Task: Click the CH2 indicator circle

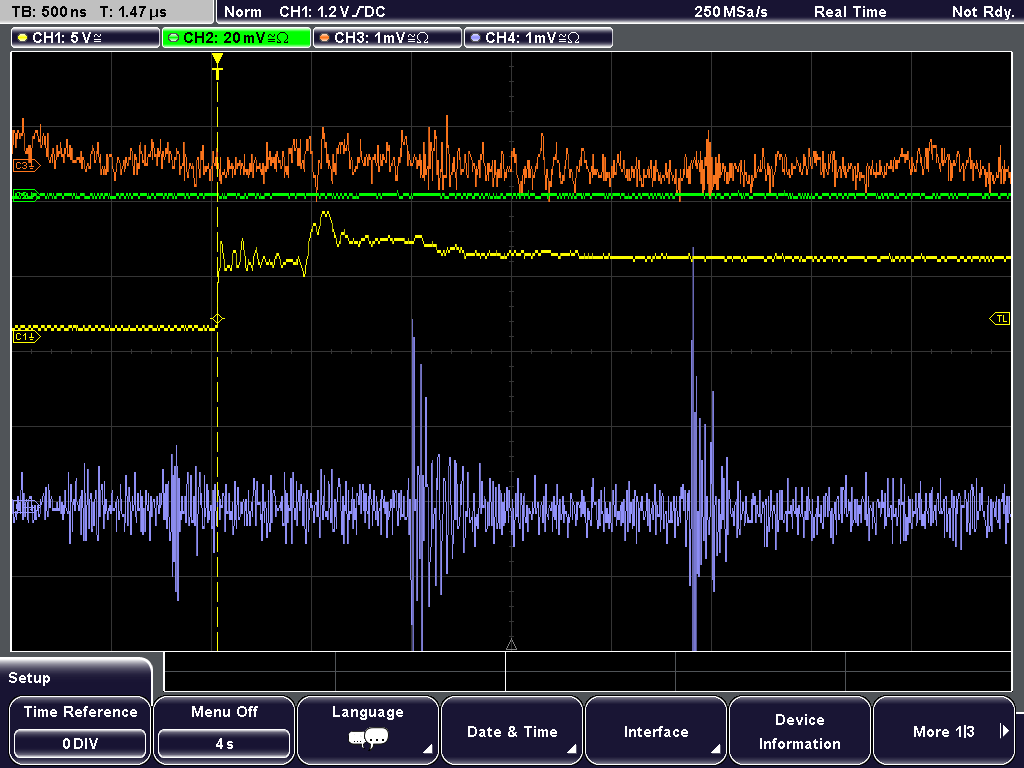Action: pos(174,38)
